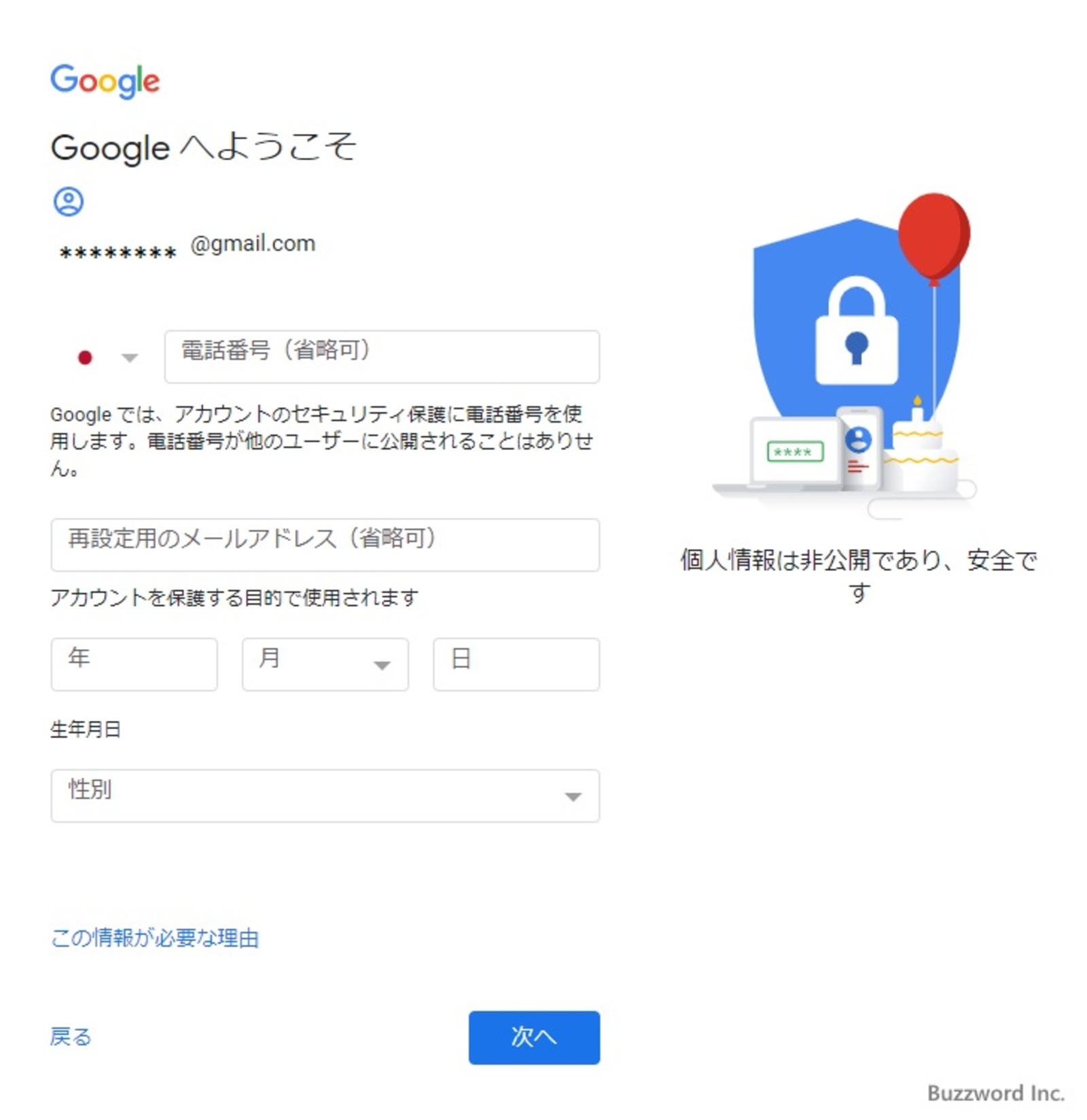Click the red balloon in the illustration

(x=933, y=236)
